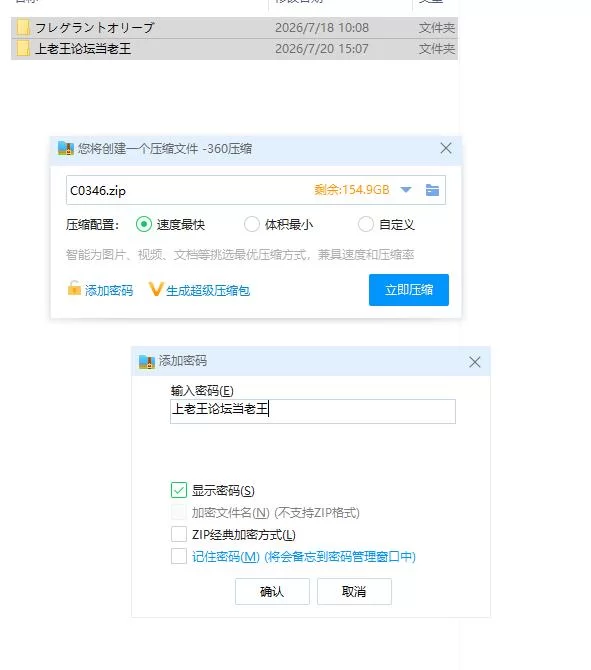Screen dimensions: 591x670
Task: Confirm password with 确认 button
Action: tap(272, 591)
